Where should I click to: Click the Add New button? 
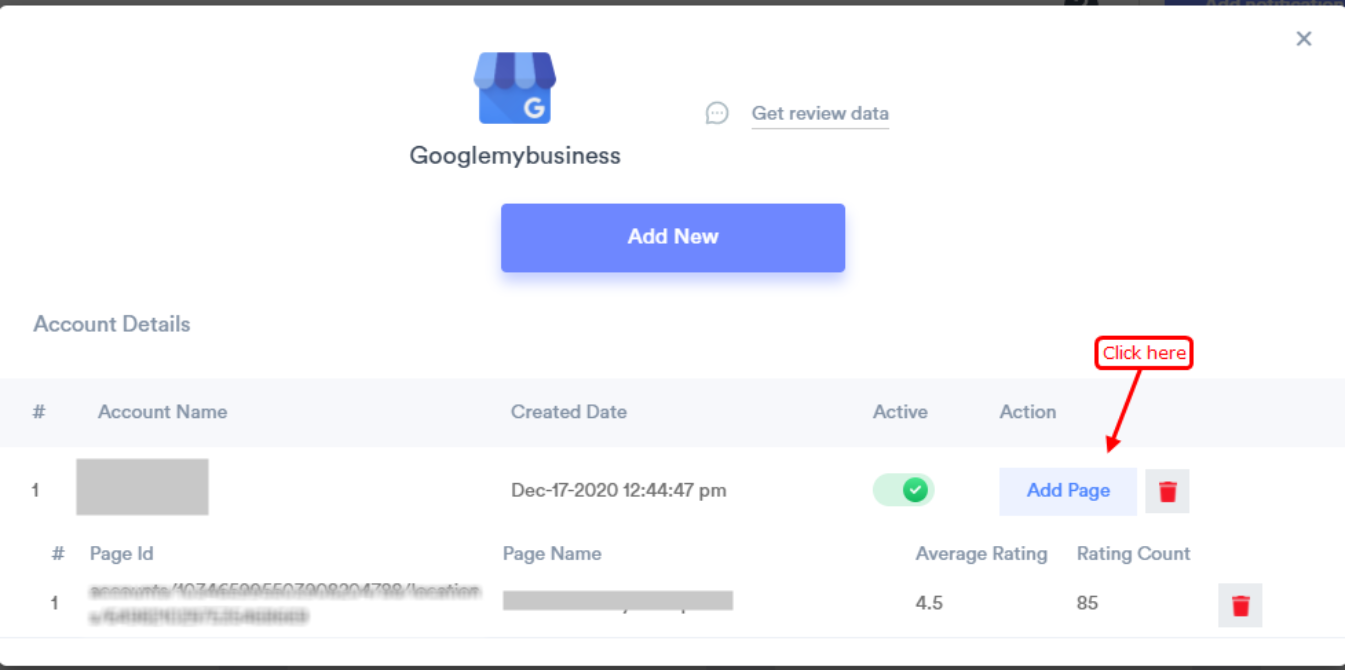coord(673,237)
